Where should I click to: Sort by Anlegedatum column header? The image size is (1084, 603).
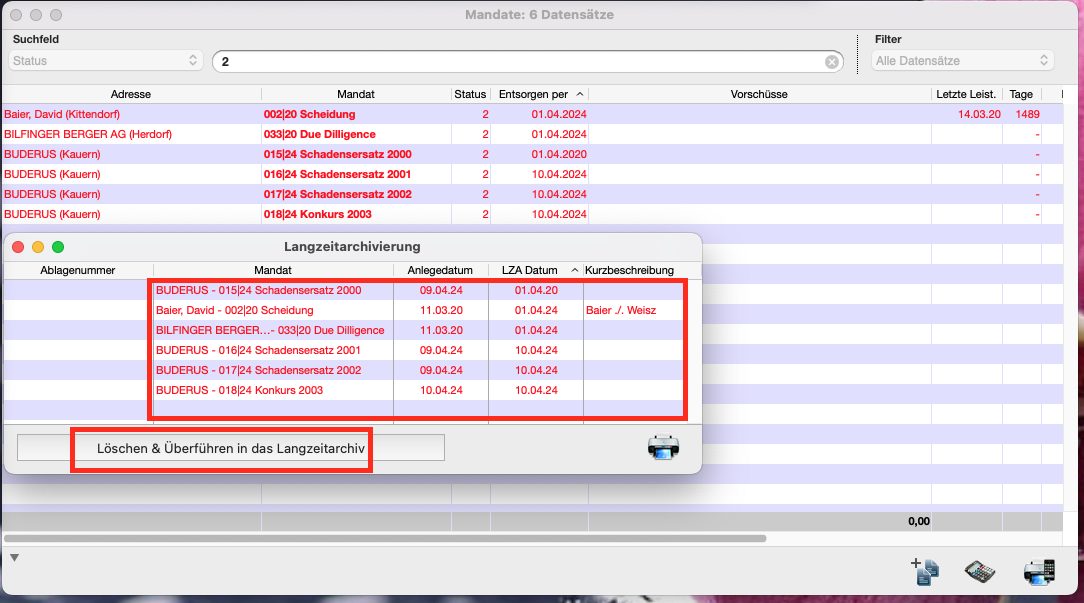pyautogui.click(x=440, y=270)
